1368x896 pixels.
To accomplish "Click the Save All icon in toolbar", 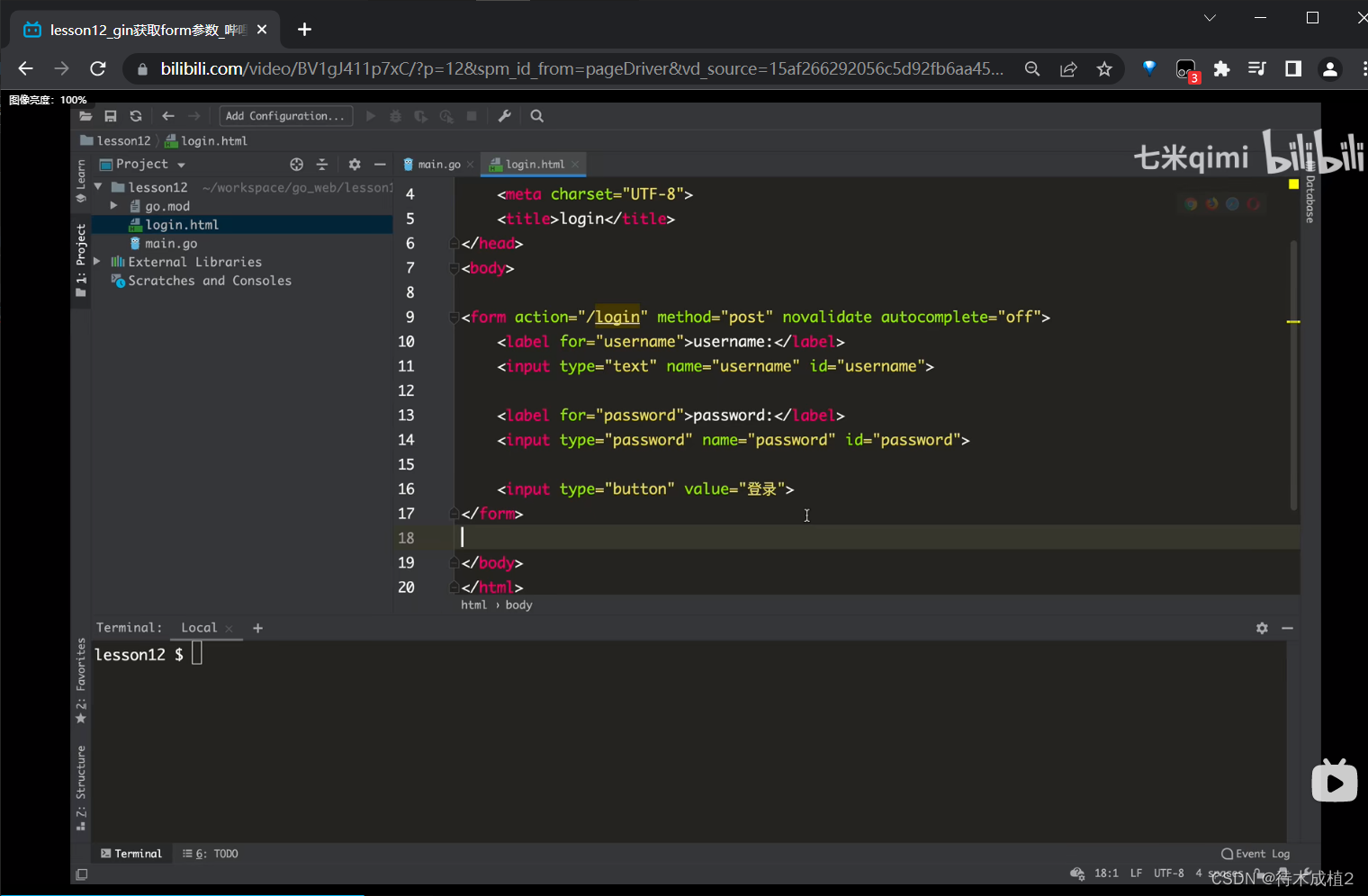I will [111, 116].
